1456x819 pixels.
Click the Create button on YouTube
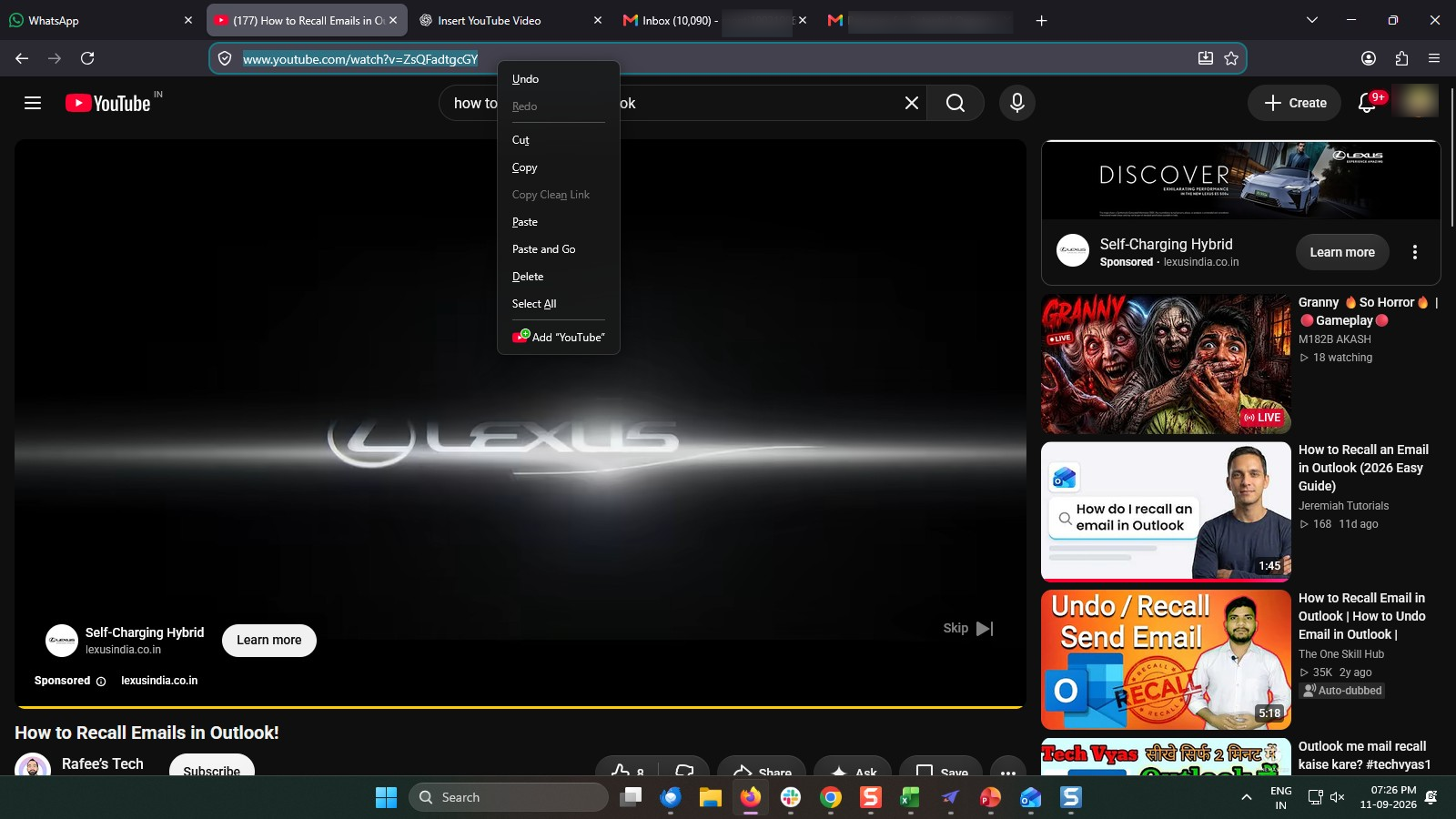coord(1296,103)
